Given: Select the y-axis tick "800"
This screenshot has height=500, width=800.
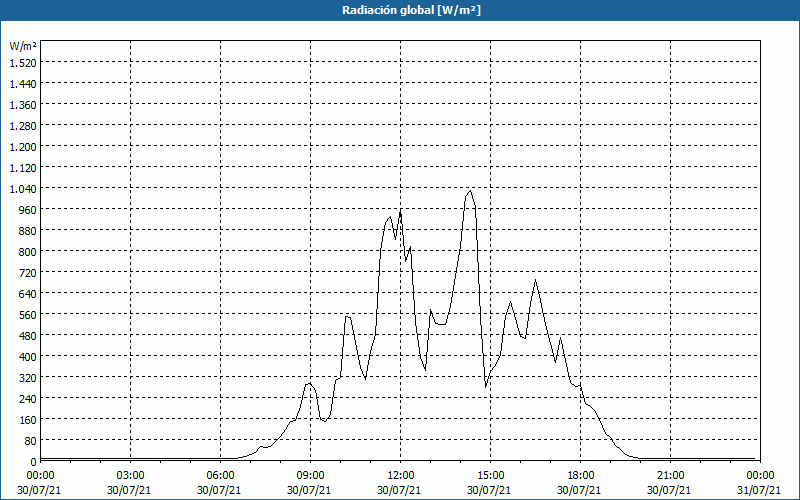Looking at the screenshot, I should pyautogui.click(x=28, y=252).
